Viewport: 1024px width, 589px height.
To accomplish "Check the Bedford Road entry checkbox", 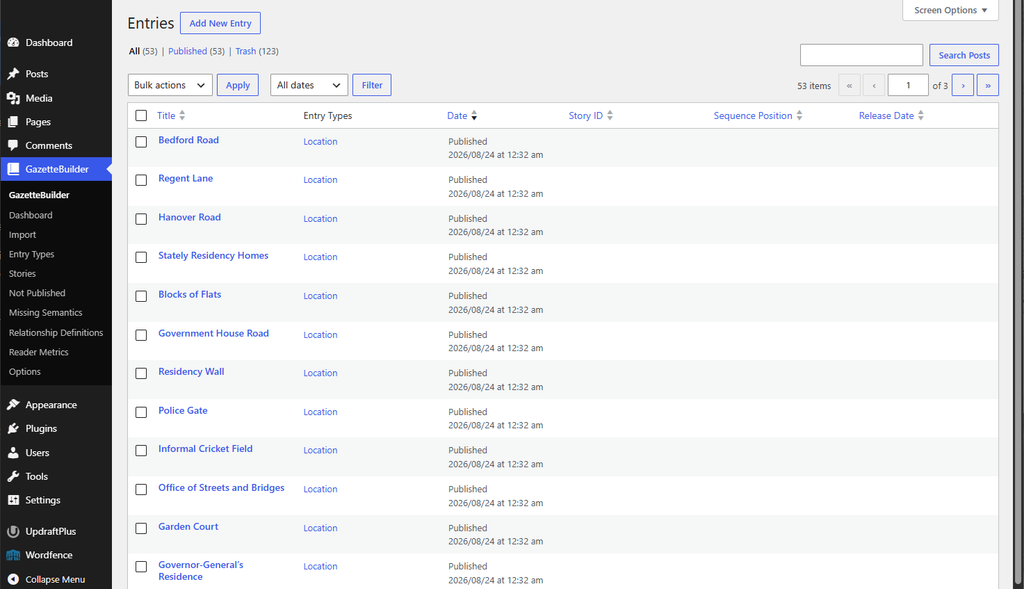I will click(141, 142).
